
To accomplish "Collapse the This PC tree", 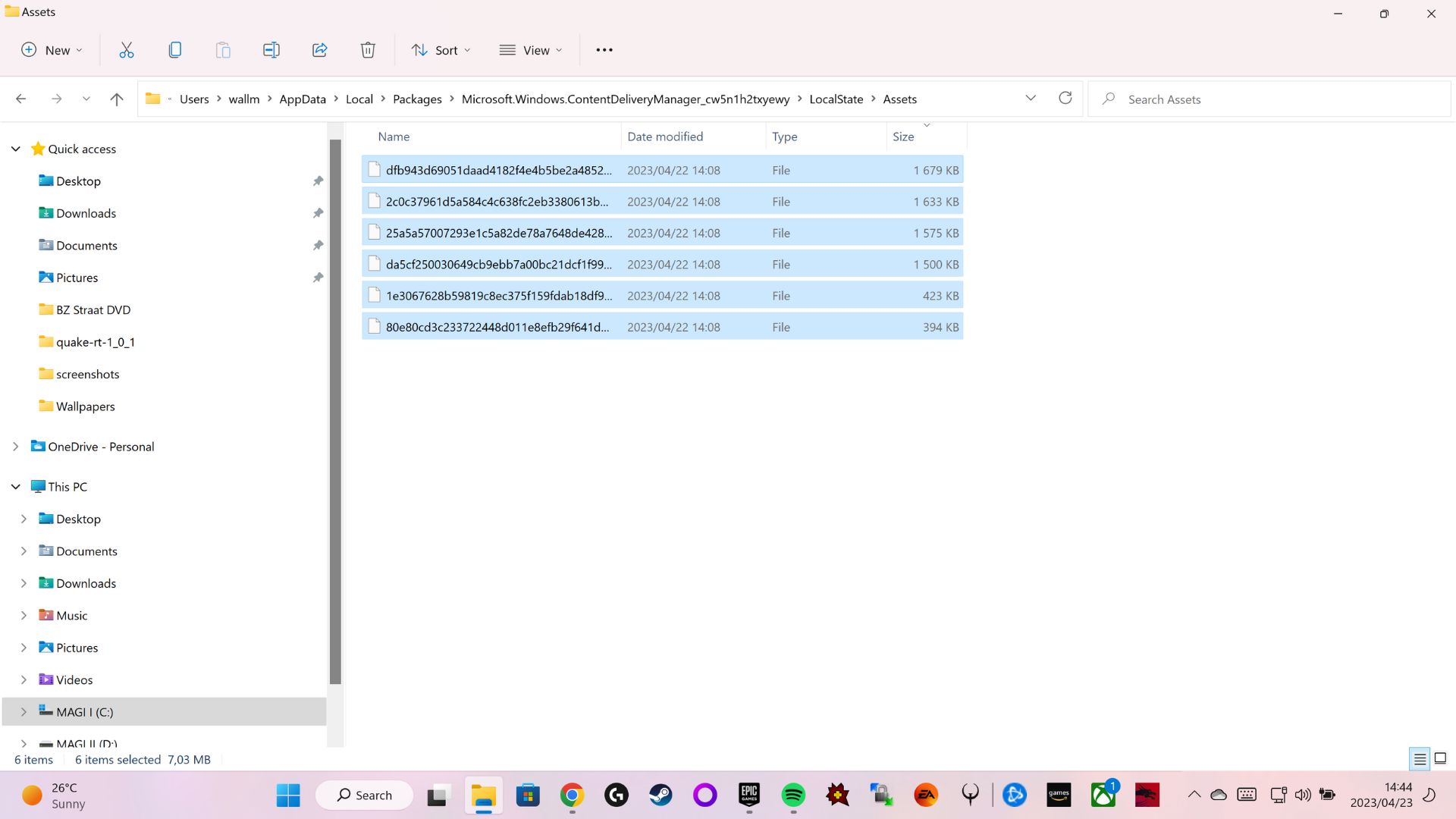I will (x=15, y=486).
